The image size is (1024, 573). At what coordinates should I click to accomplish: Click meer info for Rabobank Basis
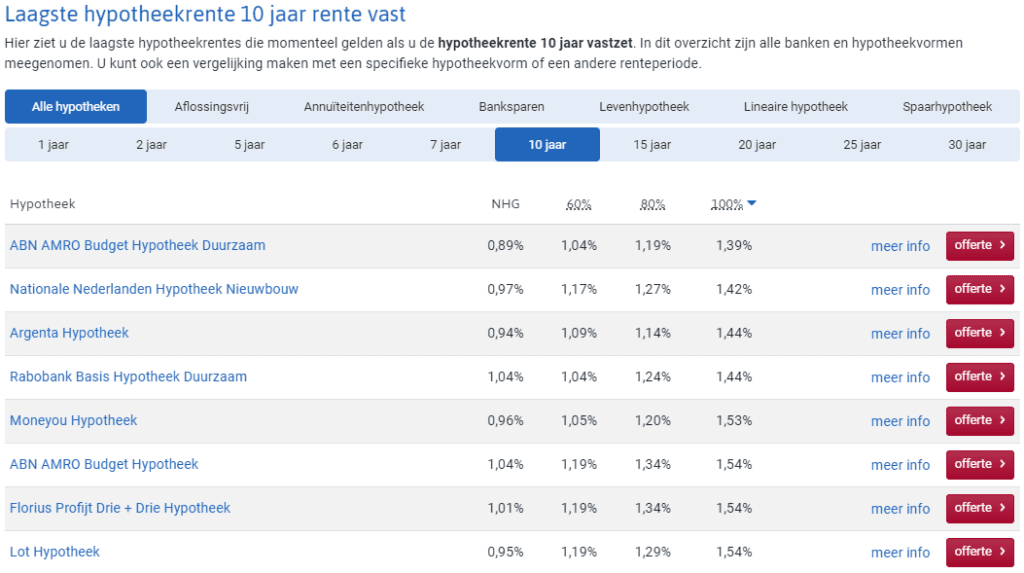pyautogui.click(x=900, y=378)
